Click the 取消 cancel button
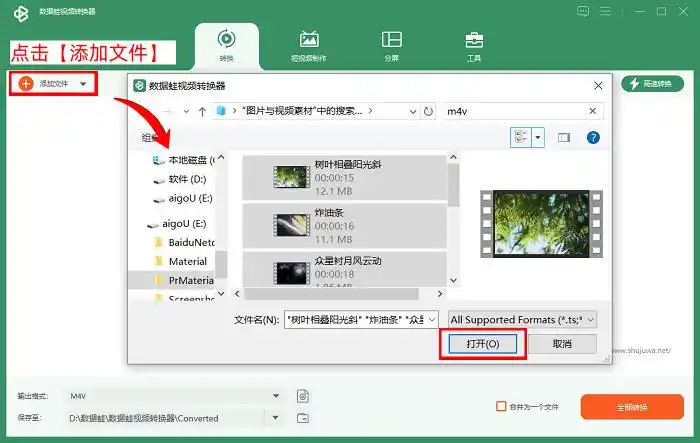Viewport: 700px width, 443px height. click(562, 344)
